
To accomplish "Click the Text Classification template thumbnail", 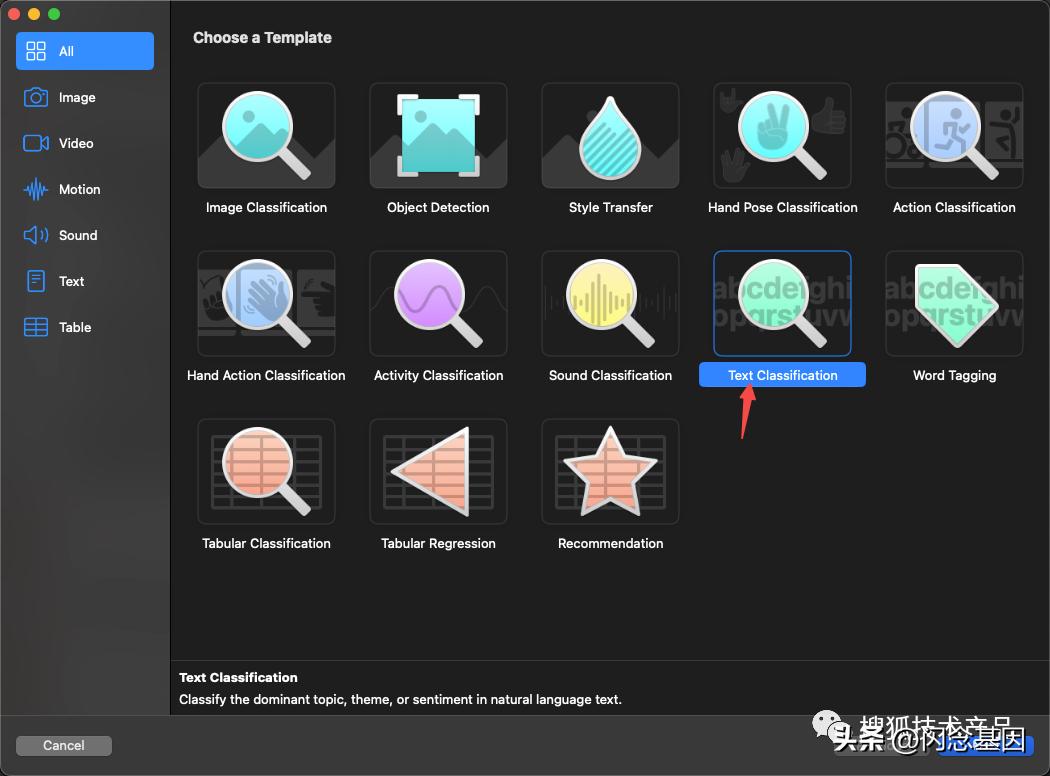I will point(782,304).
